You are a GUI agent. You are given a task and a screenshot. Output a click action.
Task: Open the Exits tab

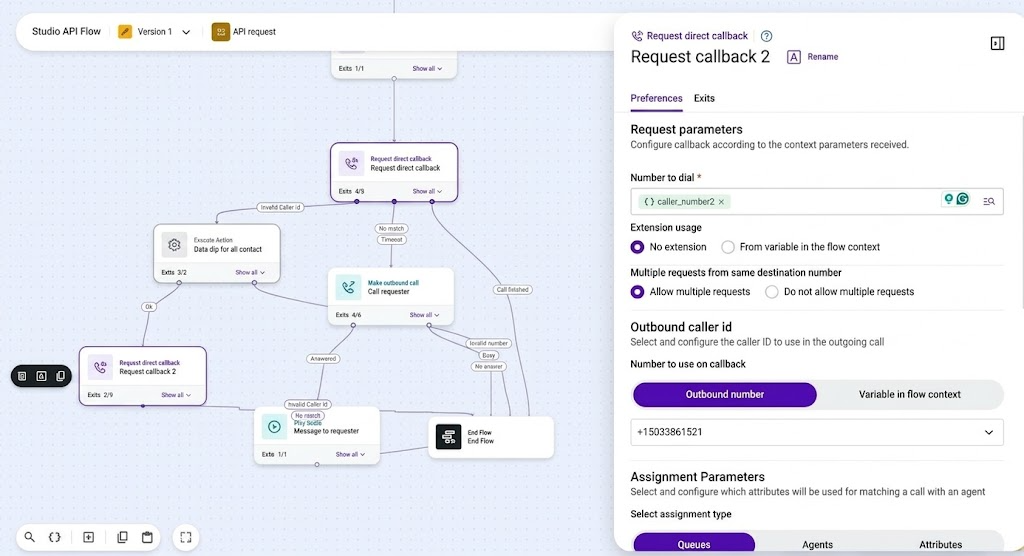(704, 98)
